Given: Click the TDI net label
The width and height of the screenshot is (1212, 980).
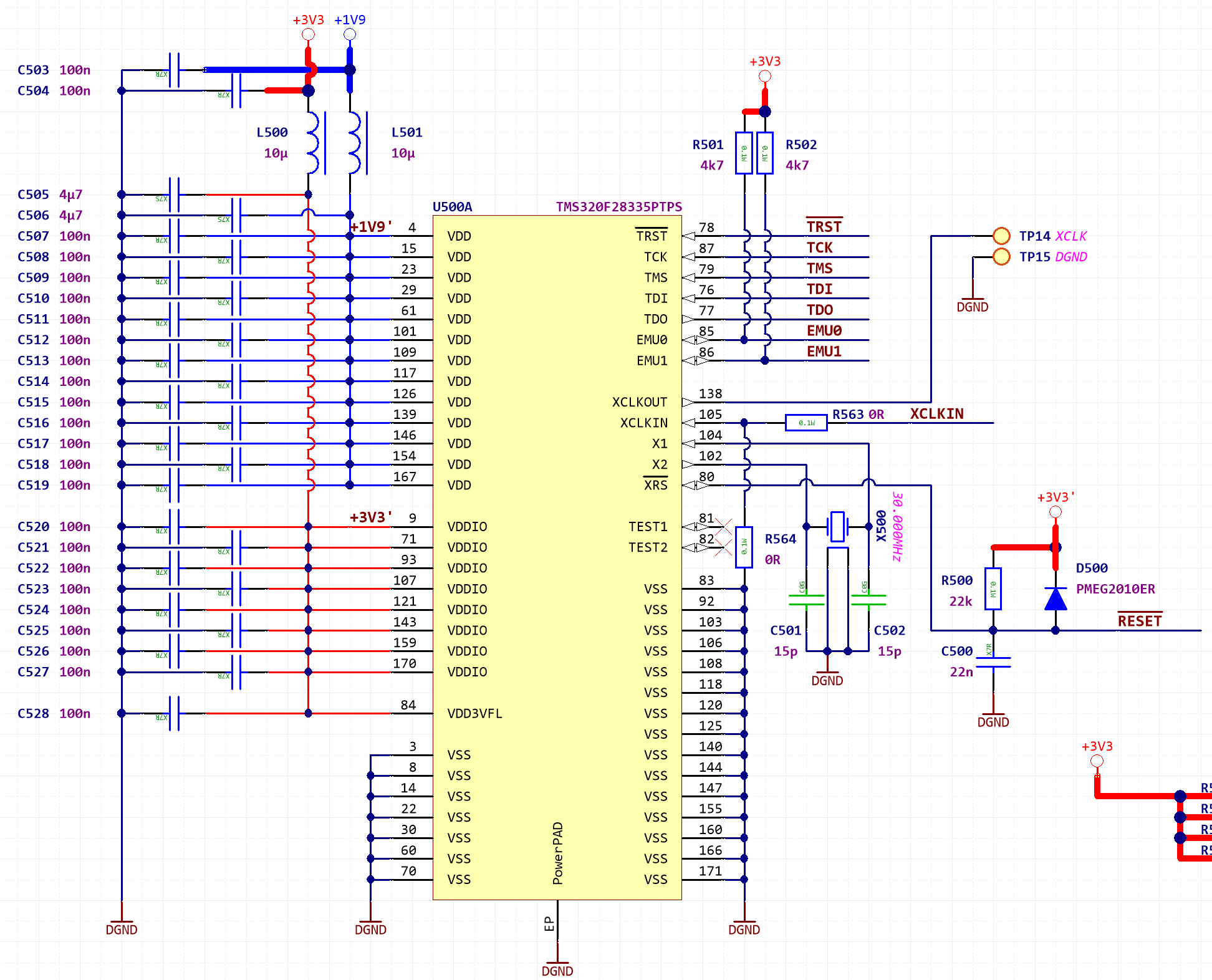Looking at the screenshot, I should pyautogui.click(x=820, y=289).
